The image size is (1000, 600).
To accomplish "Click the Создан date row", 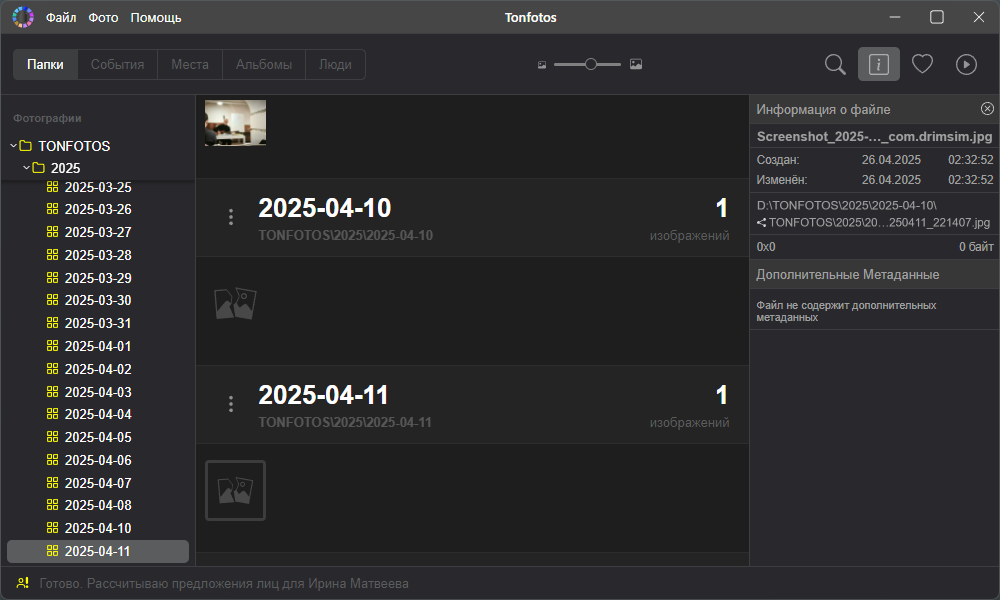I will click(x=874, y=160).
